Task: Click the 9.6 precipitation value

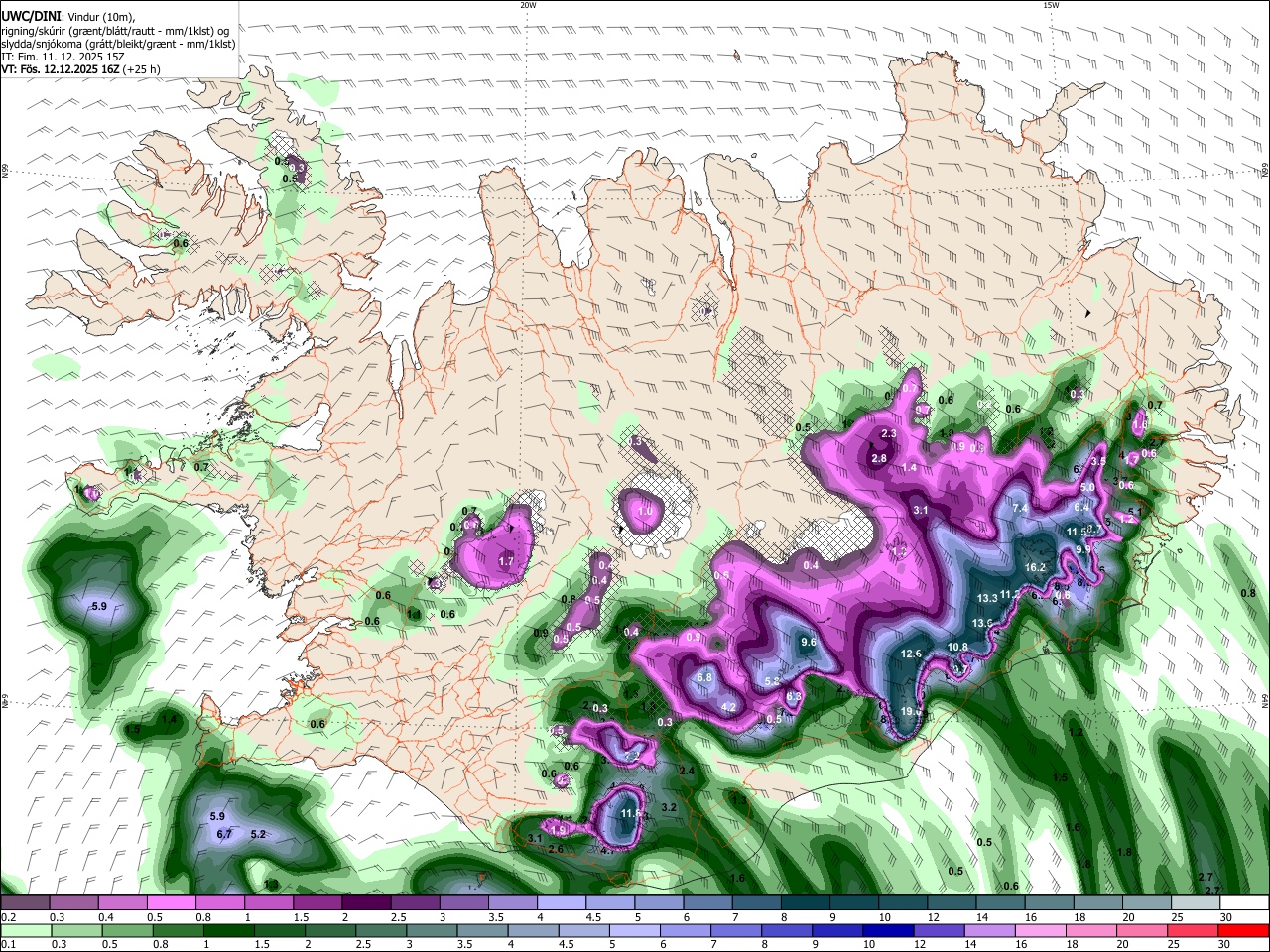Action: coord(808,642)
